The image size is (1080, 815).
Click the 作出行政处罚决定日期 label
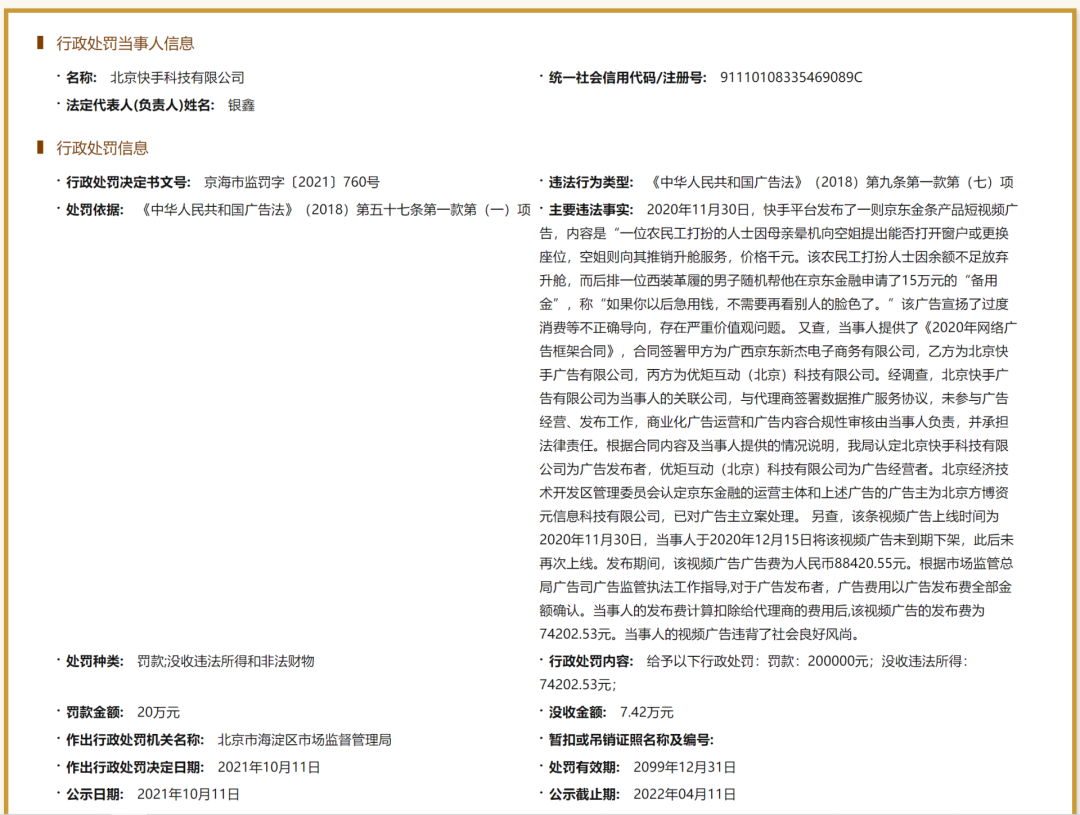(x=134, y=767)
